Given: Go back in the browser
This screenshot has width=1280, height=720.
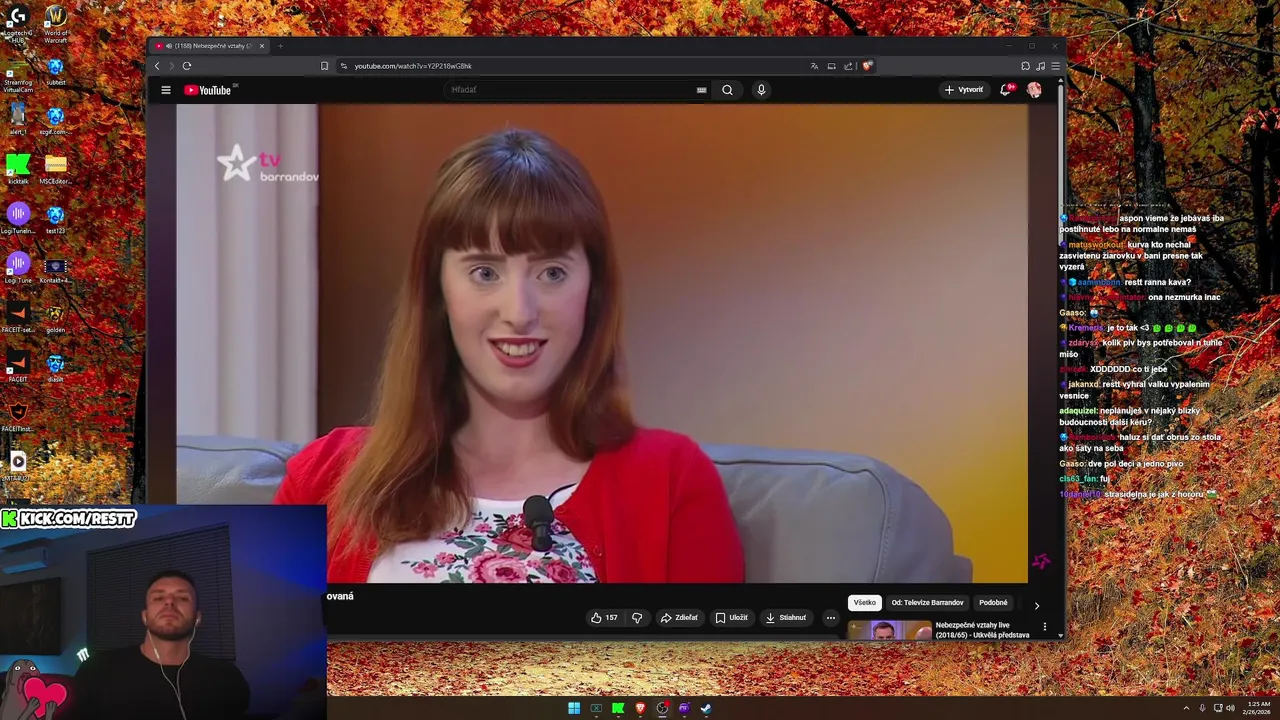Looking at the screenshot, I should 157,66.
